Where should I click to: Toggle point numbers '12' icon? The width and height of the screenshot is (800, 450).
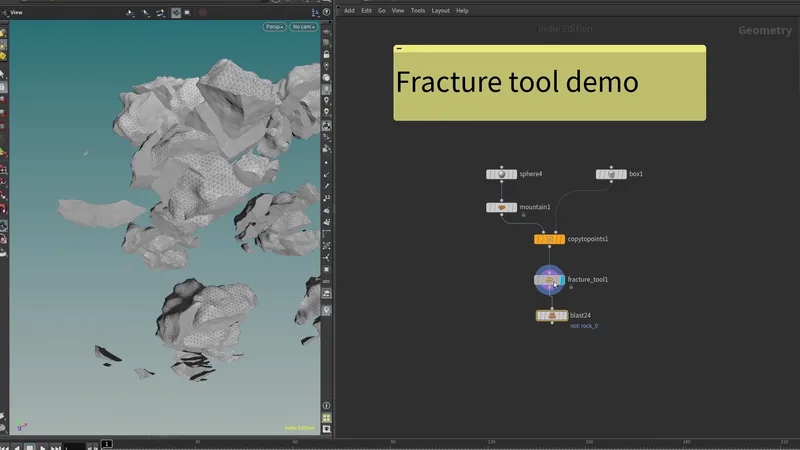[x=327, y=198]
